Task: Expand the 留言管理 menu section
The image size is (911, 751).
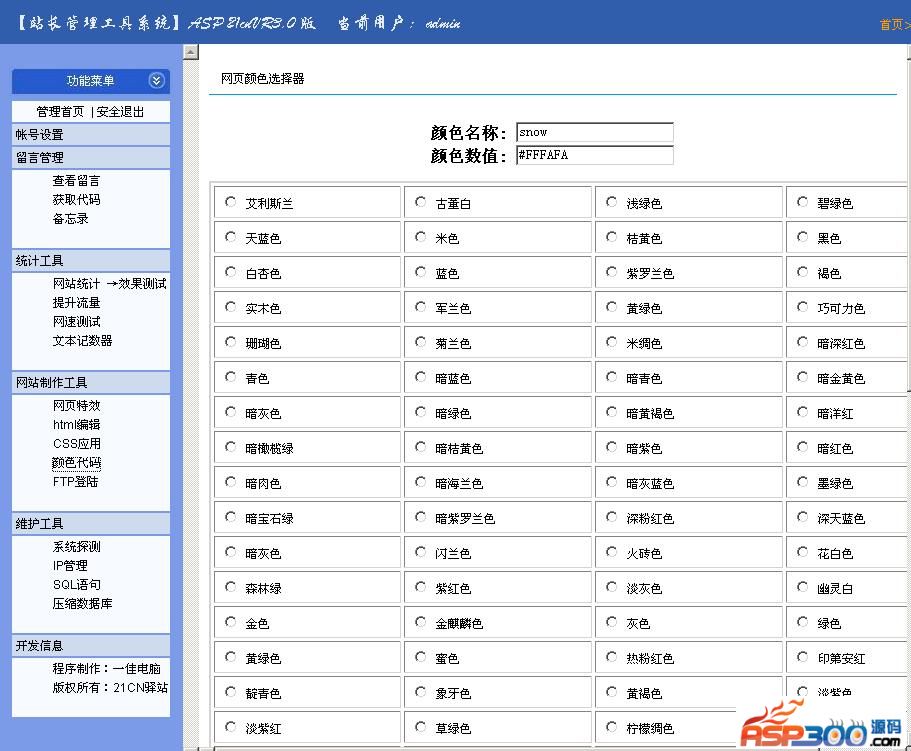Action: pyautogui.click(x=91, y=157)
